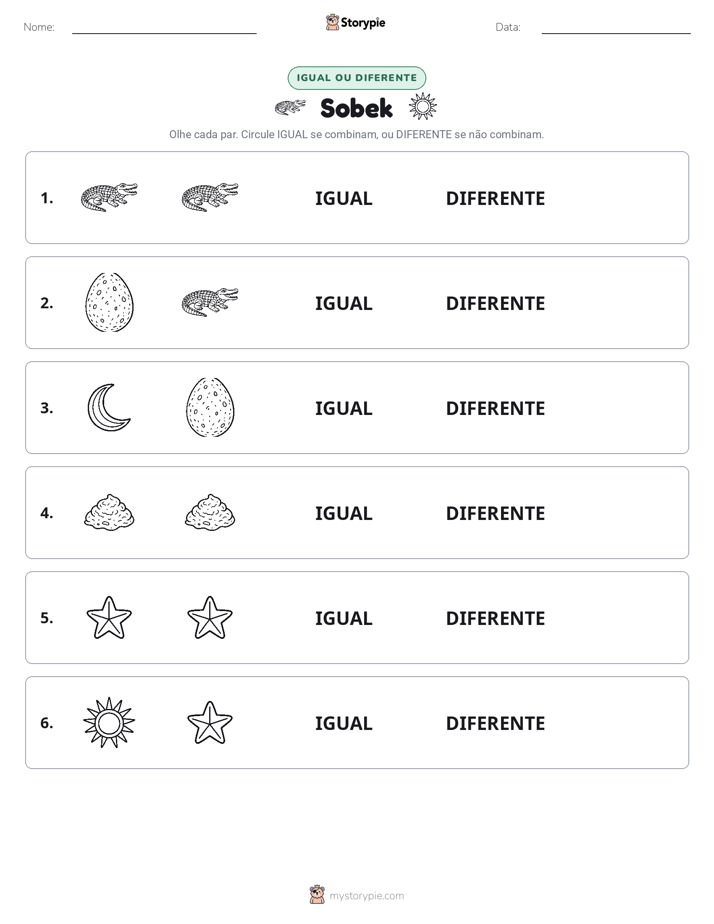
Task: Choose IGUAL for row 5
Action: point(343,618)
